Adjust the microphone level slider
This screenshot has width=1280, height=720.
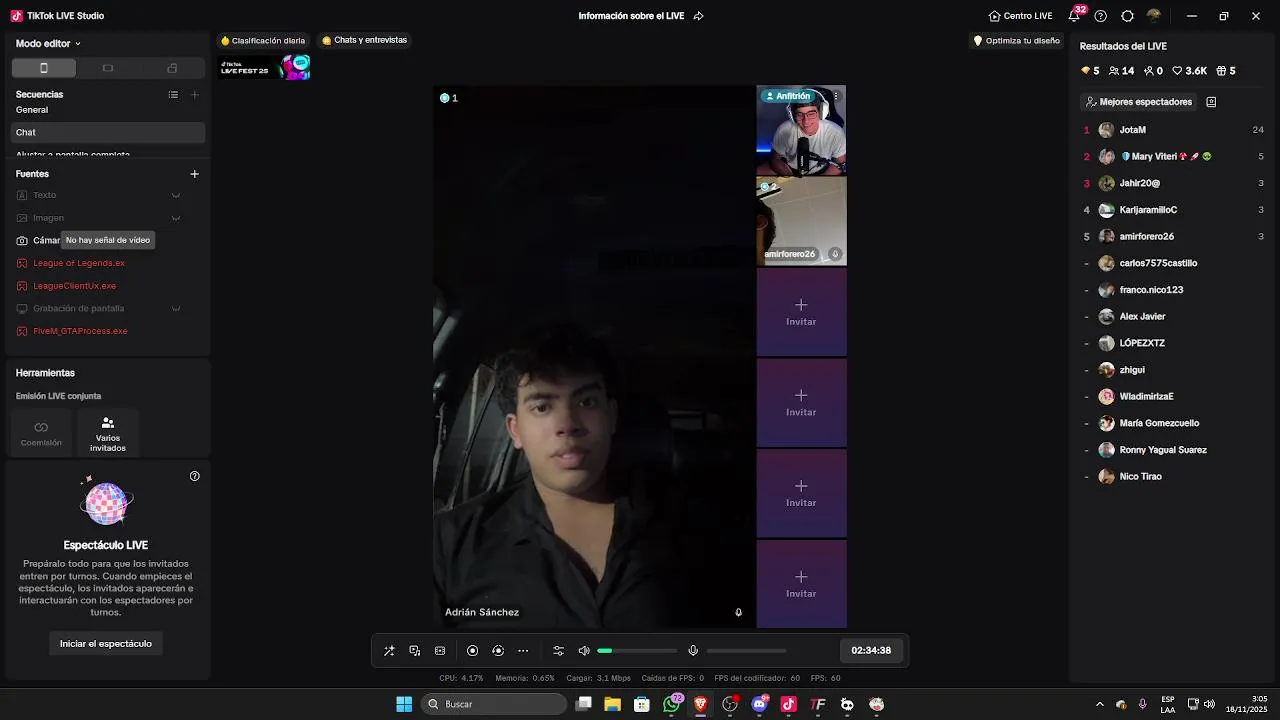(746, 651)
